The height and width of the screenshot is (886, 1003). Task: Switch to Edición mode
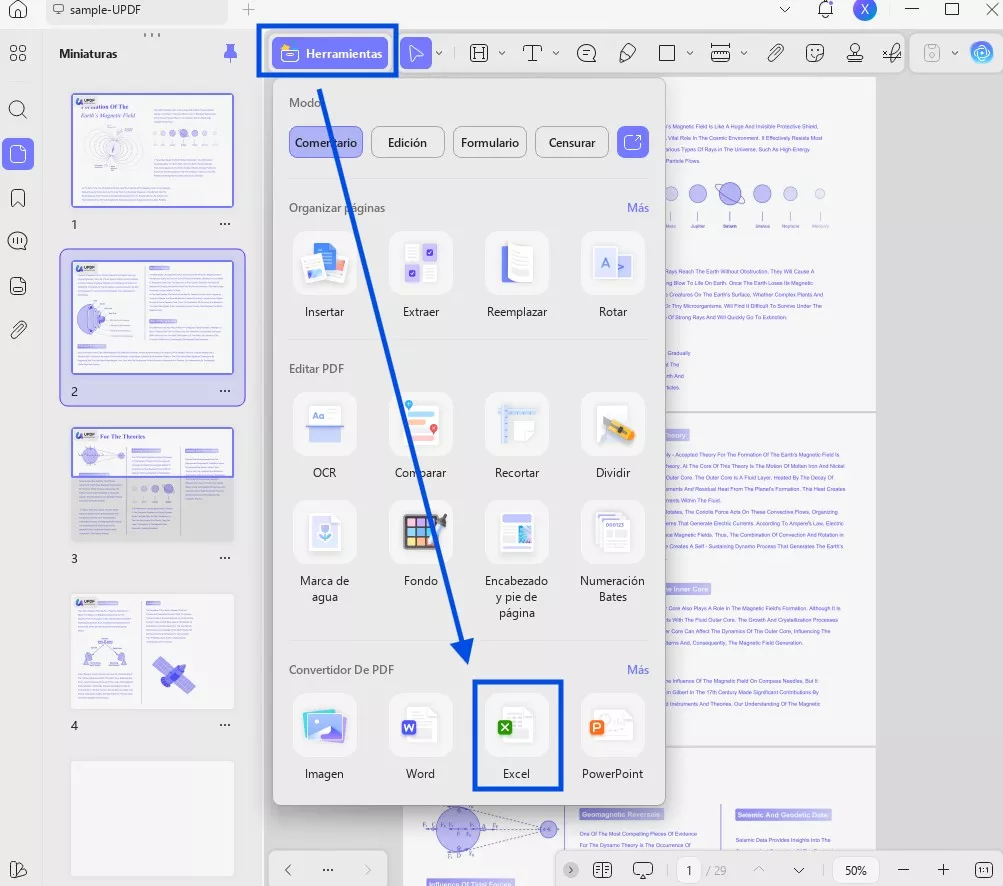[x=407, y=142]
